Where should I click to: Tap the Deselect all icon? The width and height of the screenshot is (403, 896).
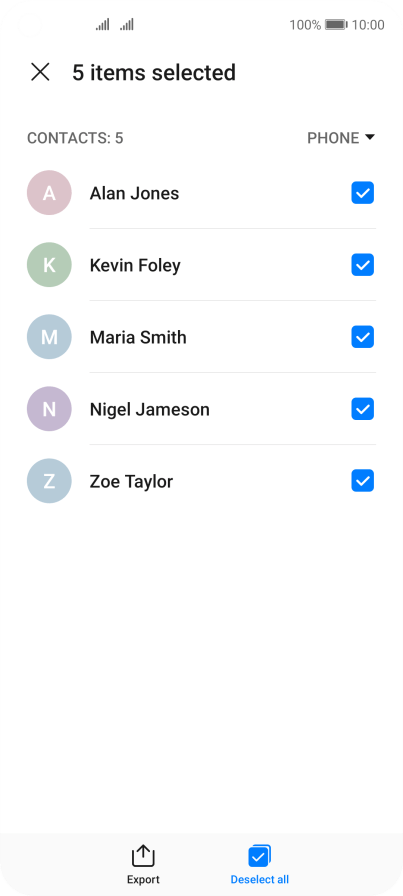click(x=260, y=856)
